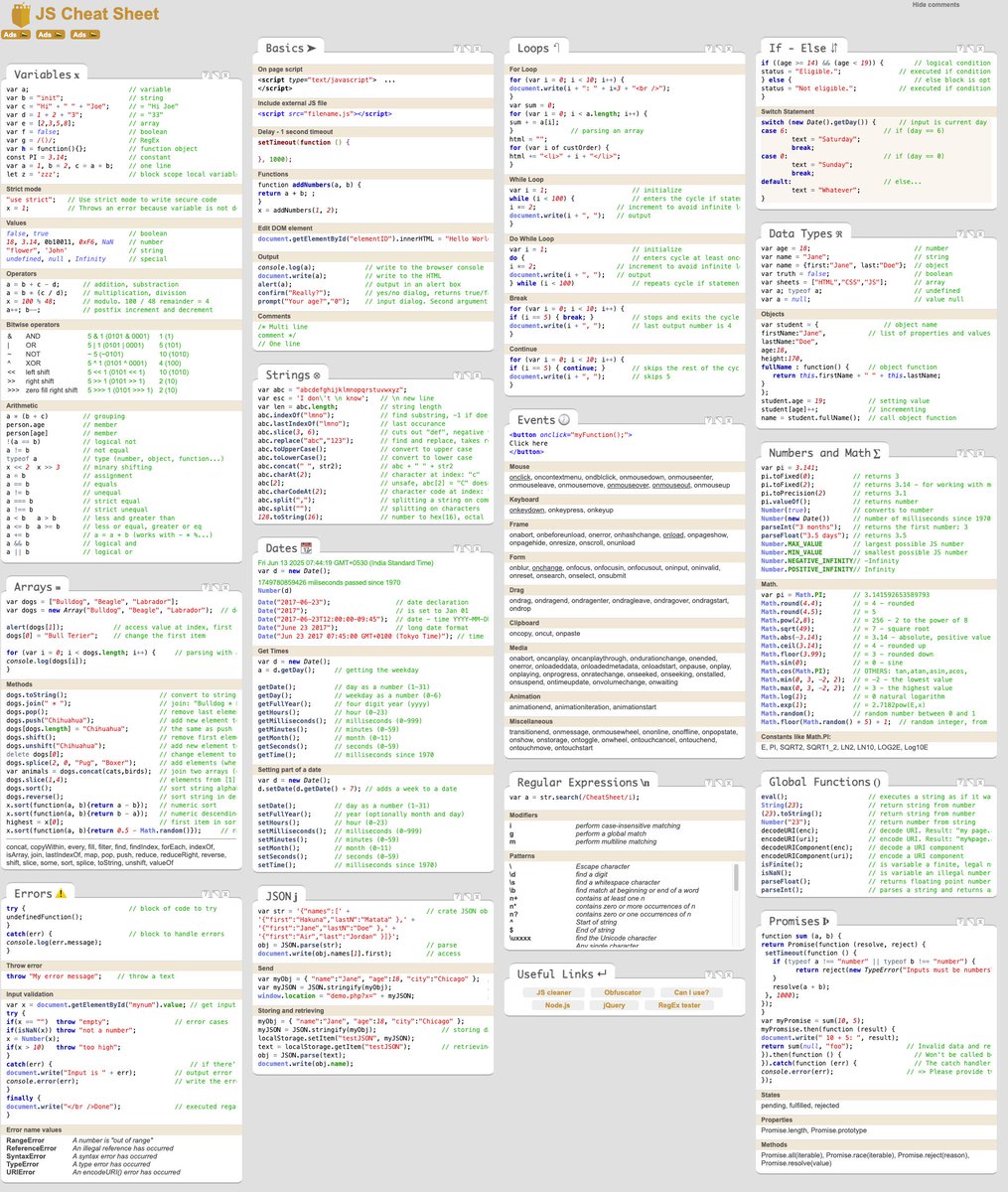The height and width of the screenshot is (1192, 1008).
Task: Open help icon on Arrays panel
Action: point(205,588)
